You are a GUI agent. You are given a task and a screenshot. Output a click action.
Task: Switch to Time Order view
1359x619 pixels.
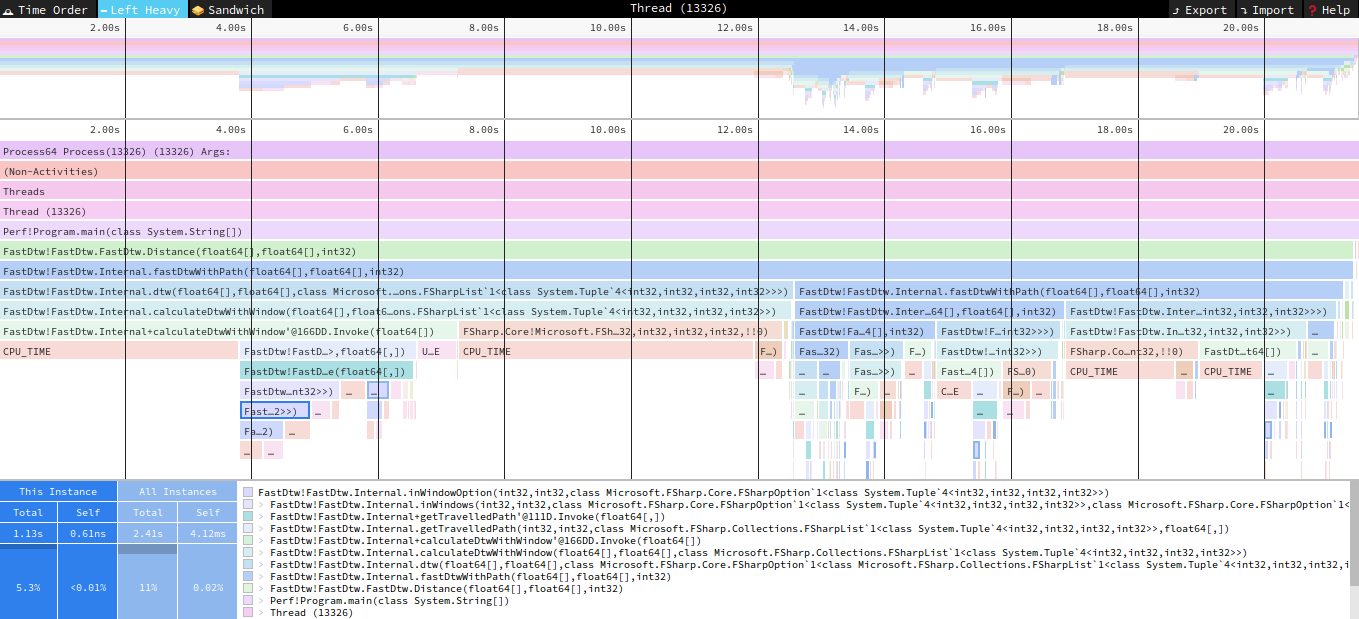tap(46, 10)
